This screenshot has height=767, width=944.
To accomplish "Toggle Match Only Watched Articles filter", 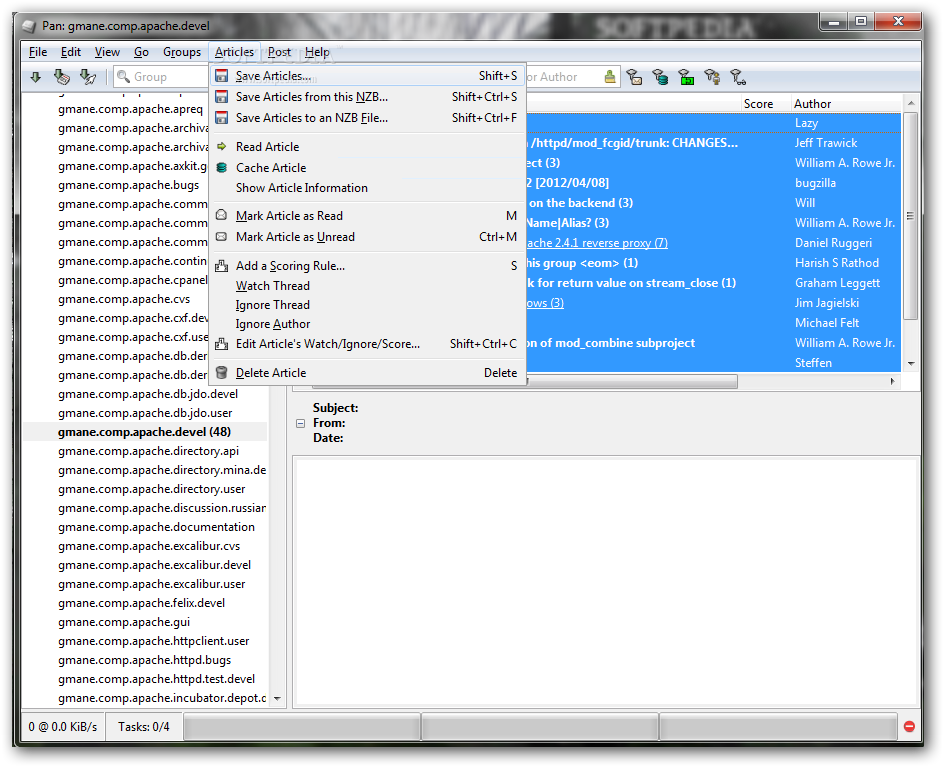I will click(x=738, y=77).
